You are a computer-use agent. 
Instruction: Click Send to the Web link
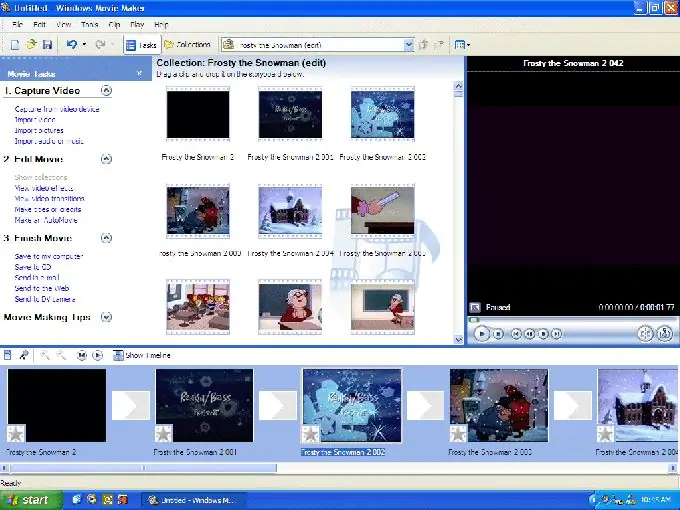coord(42,288)
